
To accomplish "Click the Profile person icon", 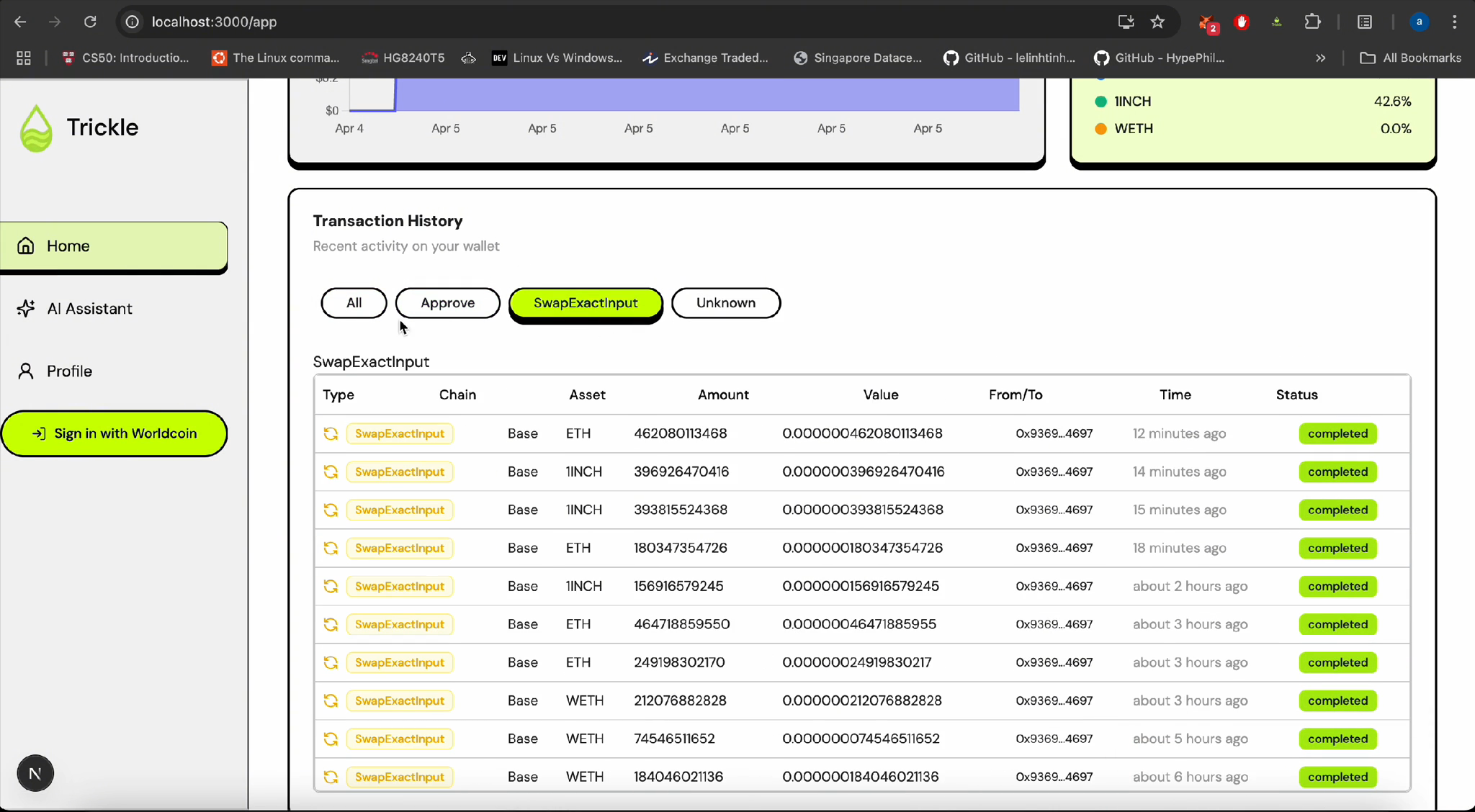I will point(26,371).
